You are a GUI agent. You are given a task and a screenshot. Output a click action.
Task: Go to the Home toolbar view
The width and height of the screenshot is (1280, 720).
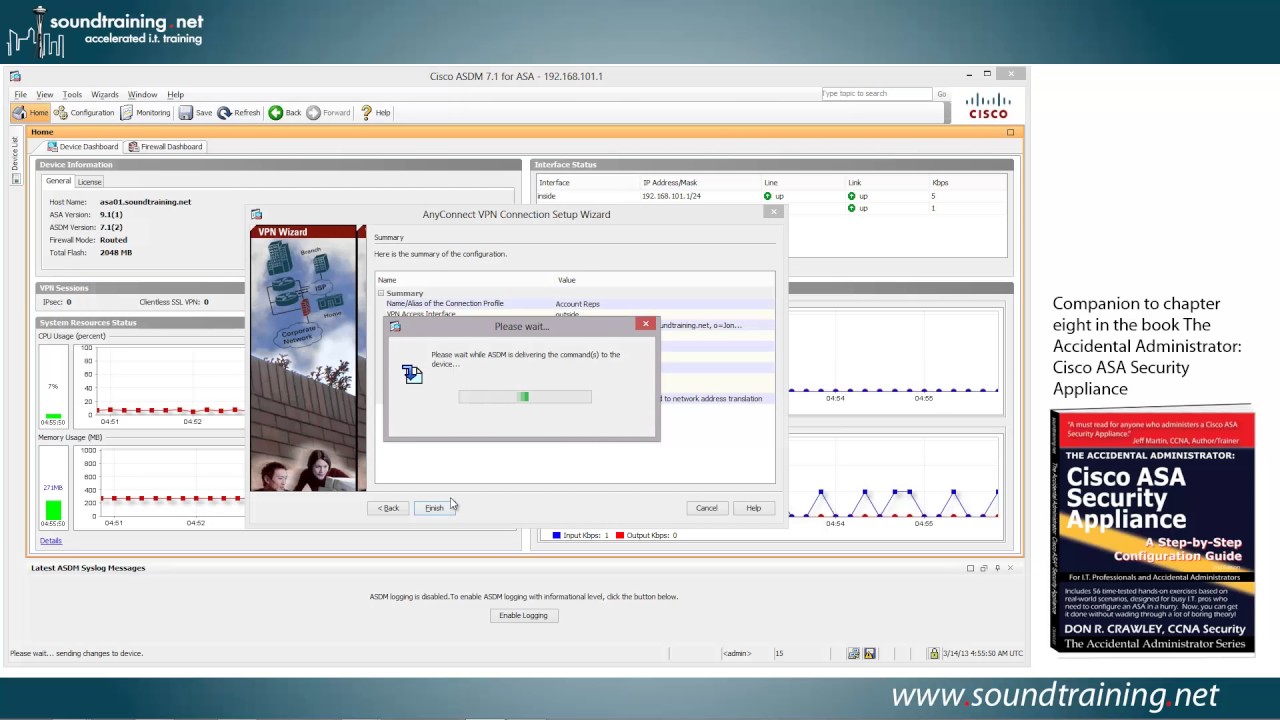[30, 113]
